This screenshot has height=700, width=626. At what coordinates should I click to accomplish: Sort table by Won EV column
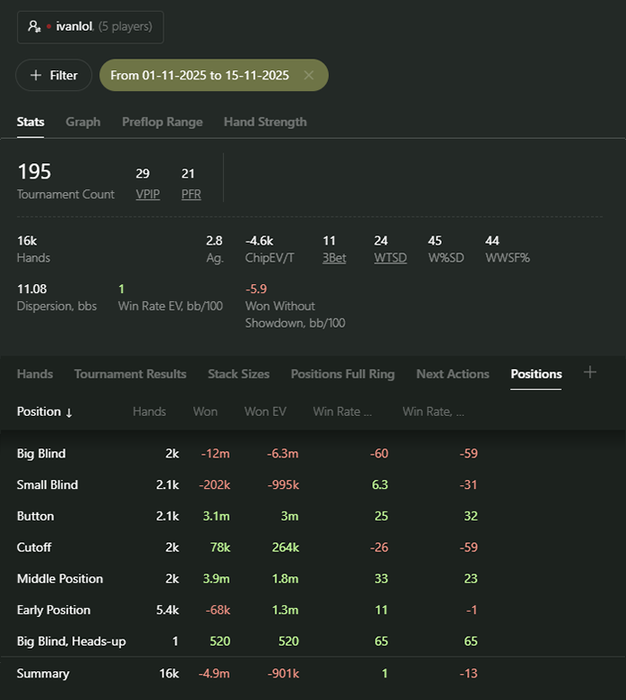pyautogui.click(x=265, y=412)
